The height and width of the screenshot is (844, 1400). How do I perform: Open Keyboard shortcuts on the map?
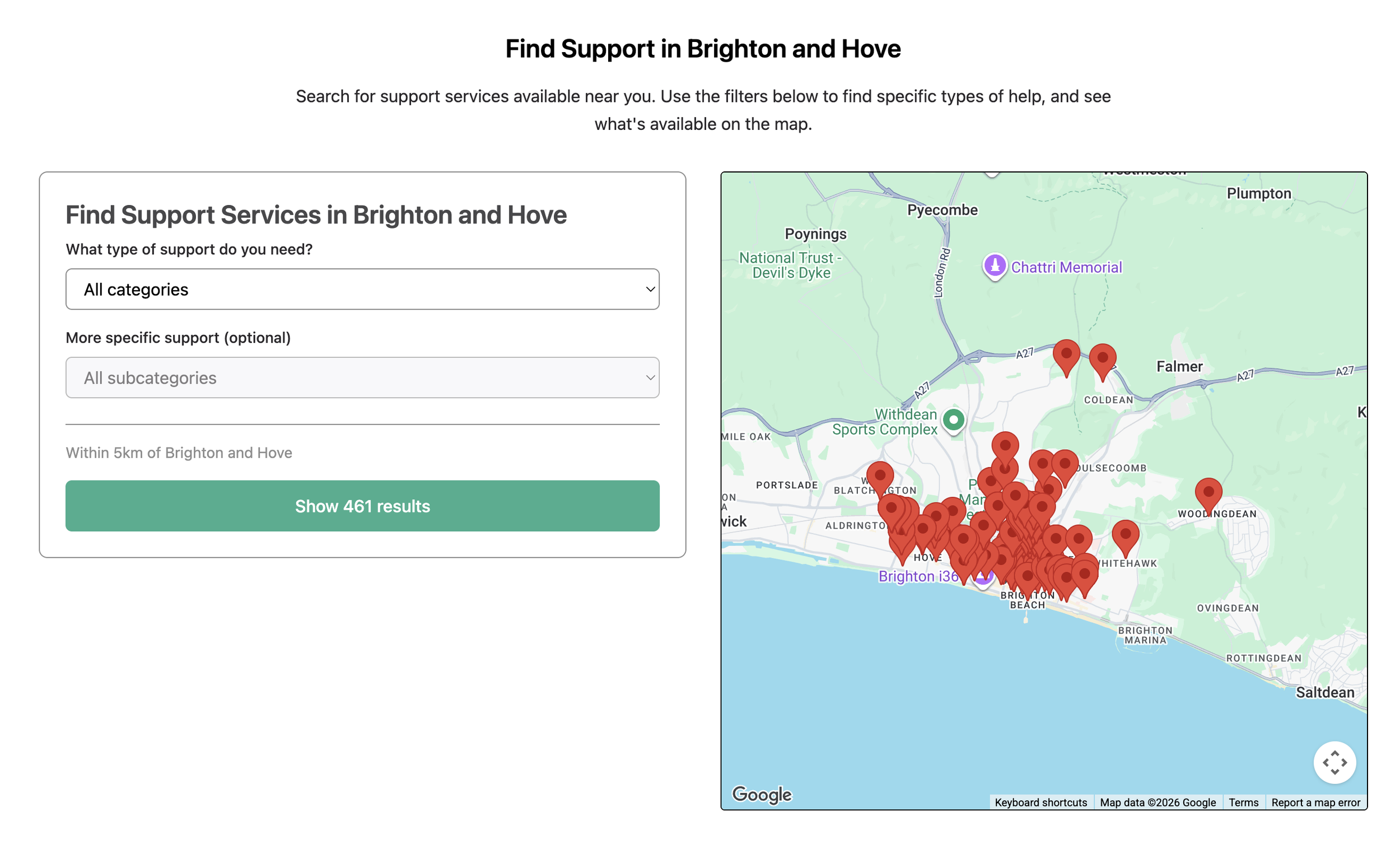point(1040,802)
